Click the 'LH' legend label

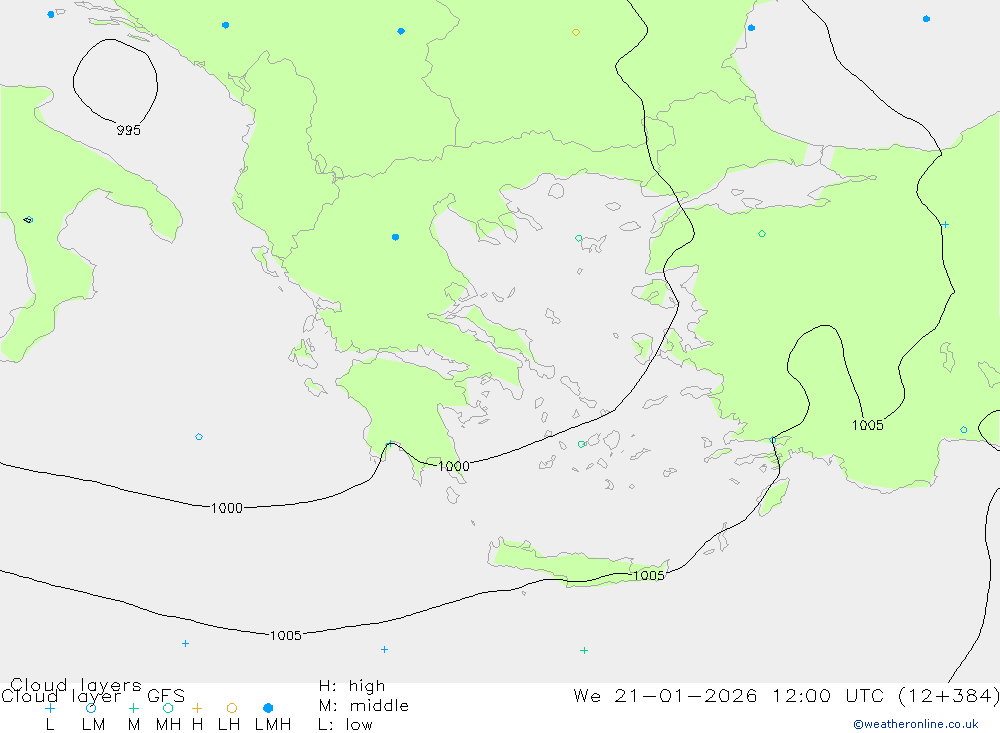229,725
